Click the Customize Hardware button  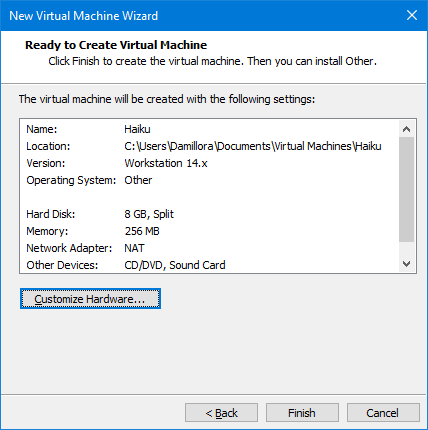(90, 299)
